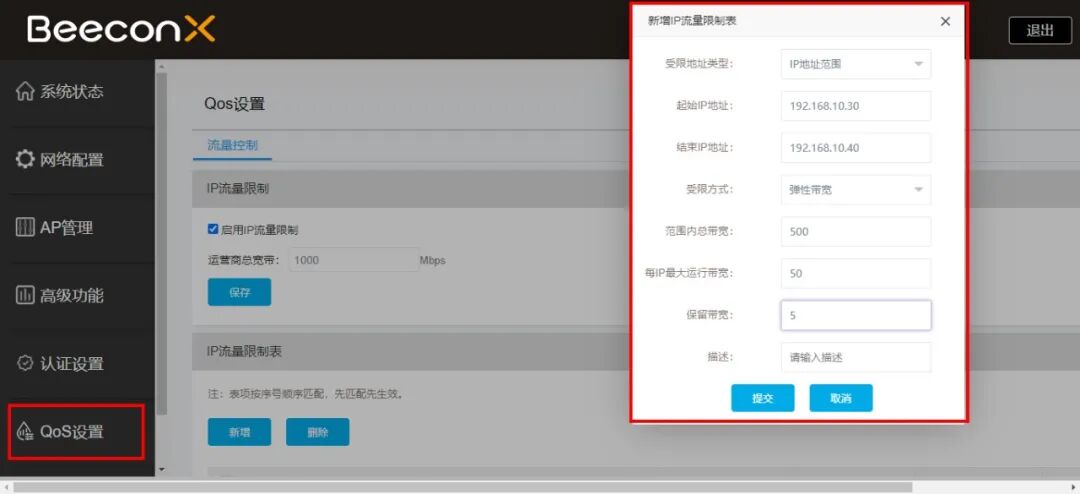The height and width of the screenshot is (494, 1080).
Task: Click the QoS设置 sidebar icon
Action: coord(25,432)
